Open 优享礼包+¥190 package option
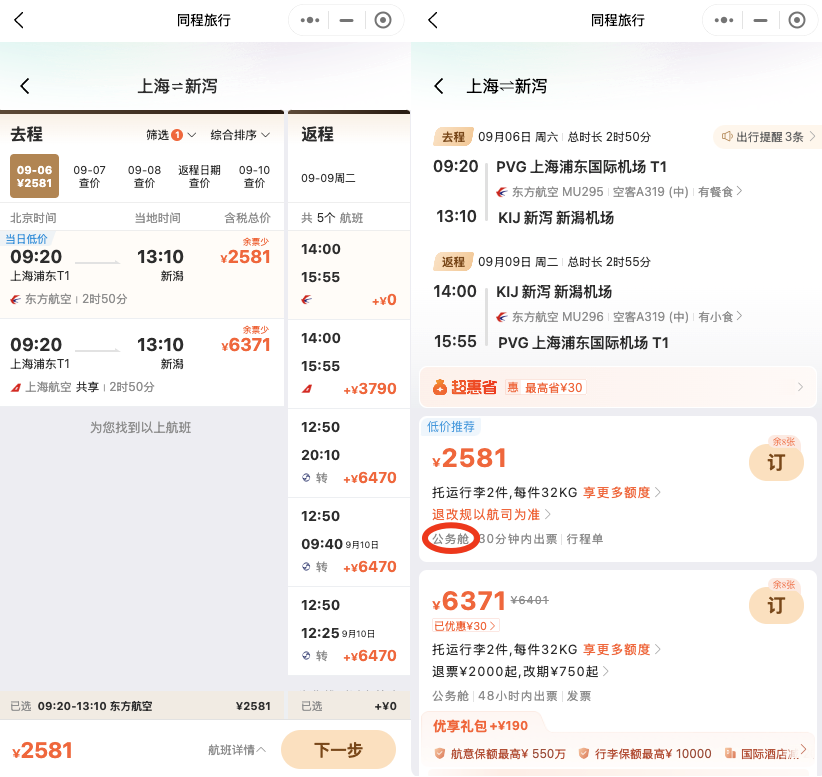 click(480, 726)
